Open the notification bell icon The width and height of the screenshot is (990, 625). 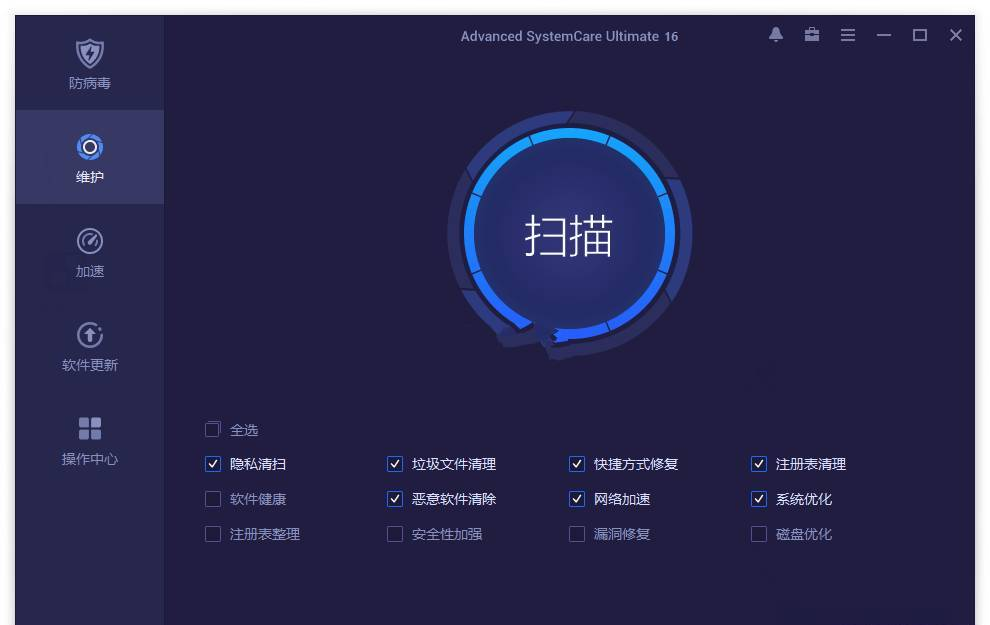point(776,35)
